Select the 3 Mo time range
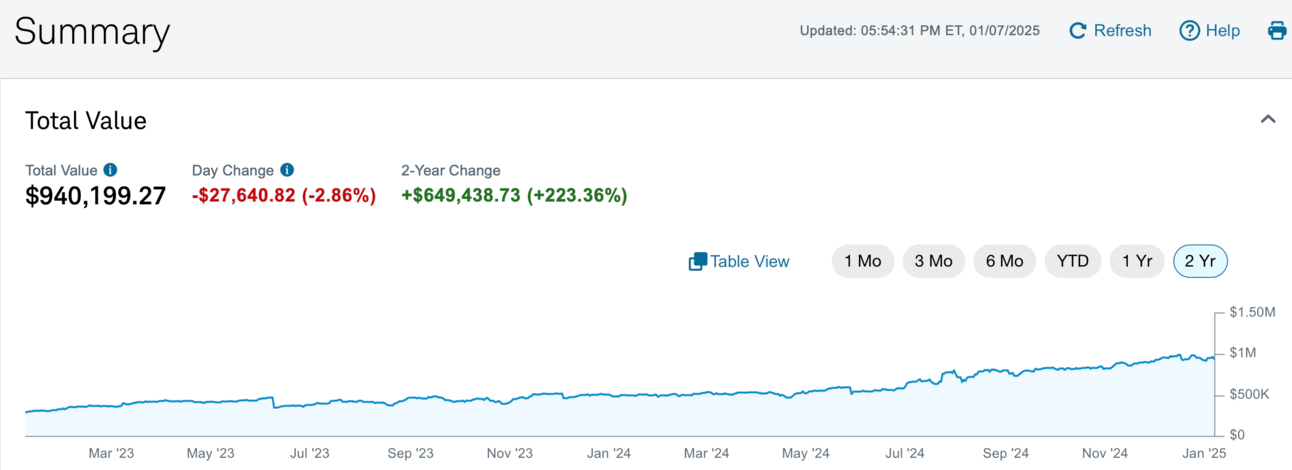Image resolution: width=1292 pixels, height=470 pixels. coord(933,261)
